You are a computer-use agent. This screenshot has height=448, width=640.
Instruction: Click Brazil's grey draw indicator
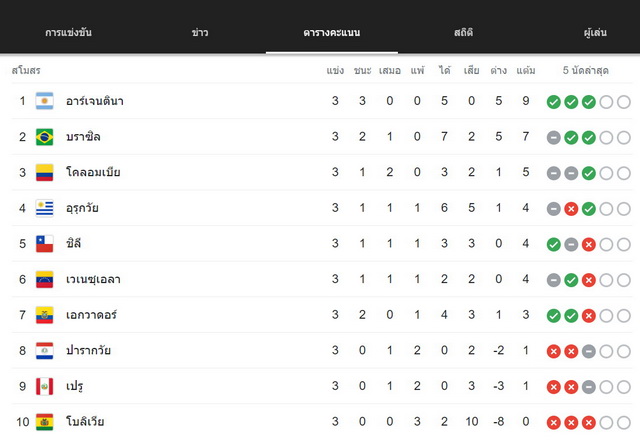click(x=553, y=138)
